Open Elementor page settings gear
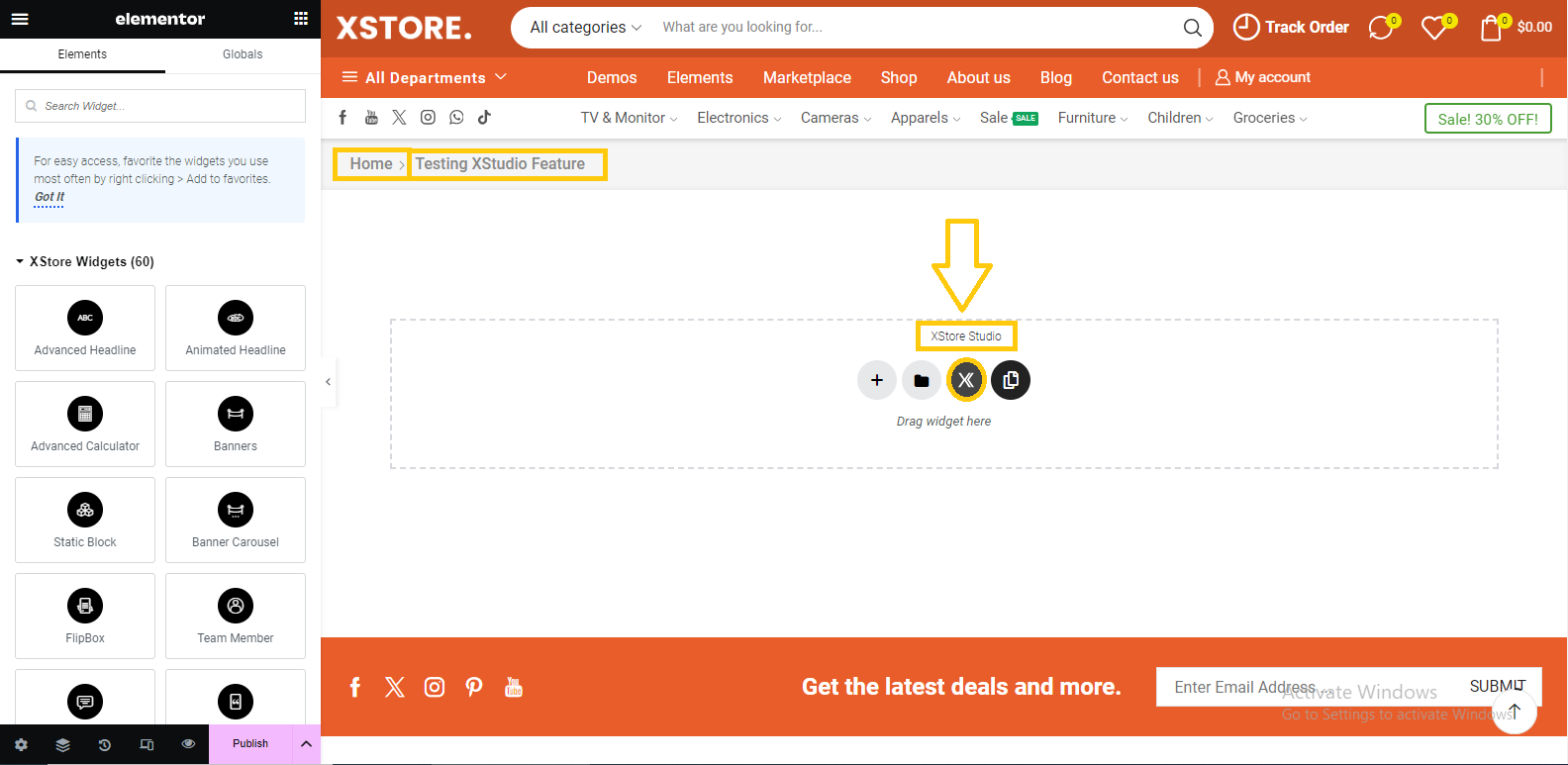 click(x=21, y=744)
